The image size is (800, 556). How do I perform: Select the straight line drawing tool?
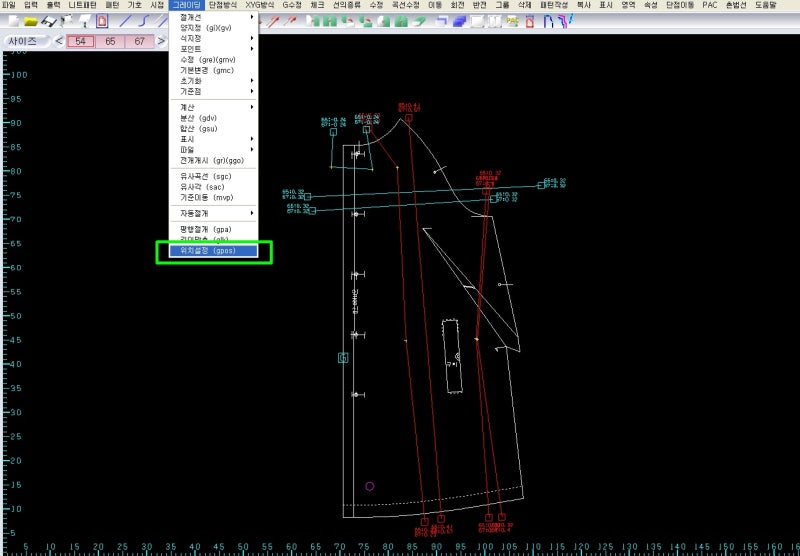pyautogui.click(x=125, y=21)
